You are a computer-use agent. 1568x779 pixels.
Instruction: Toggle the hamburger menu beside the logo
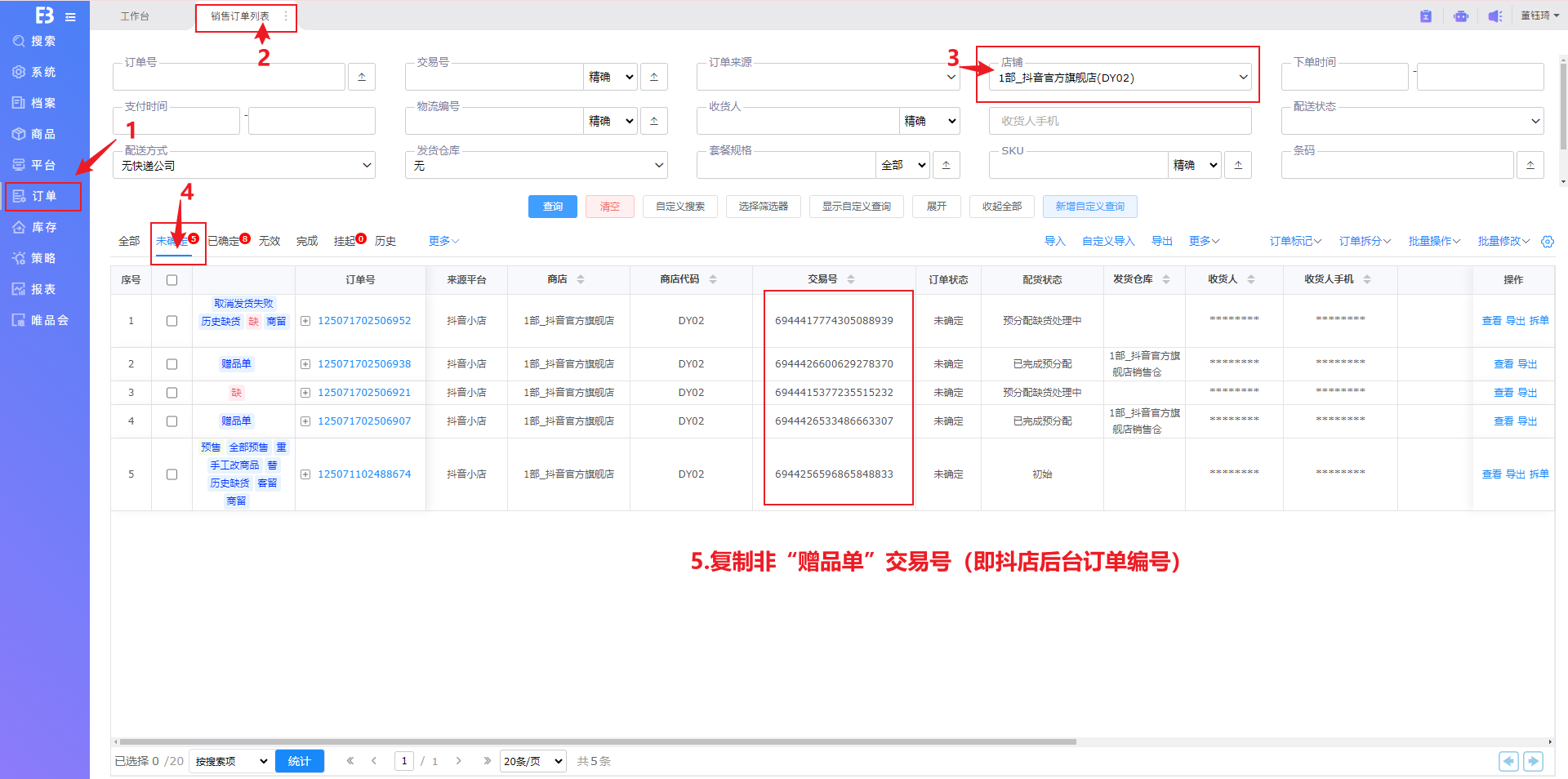click(x=71, y=17)
